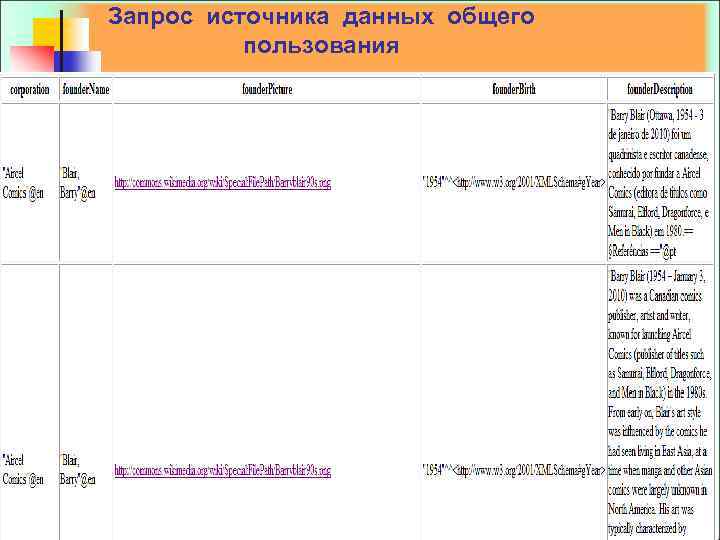Click the Portuguese description ending with @pt
Image resolution: width=720 pixels, height=540 pixels.
coord(659,183)
